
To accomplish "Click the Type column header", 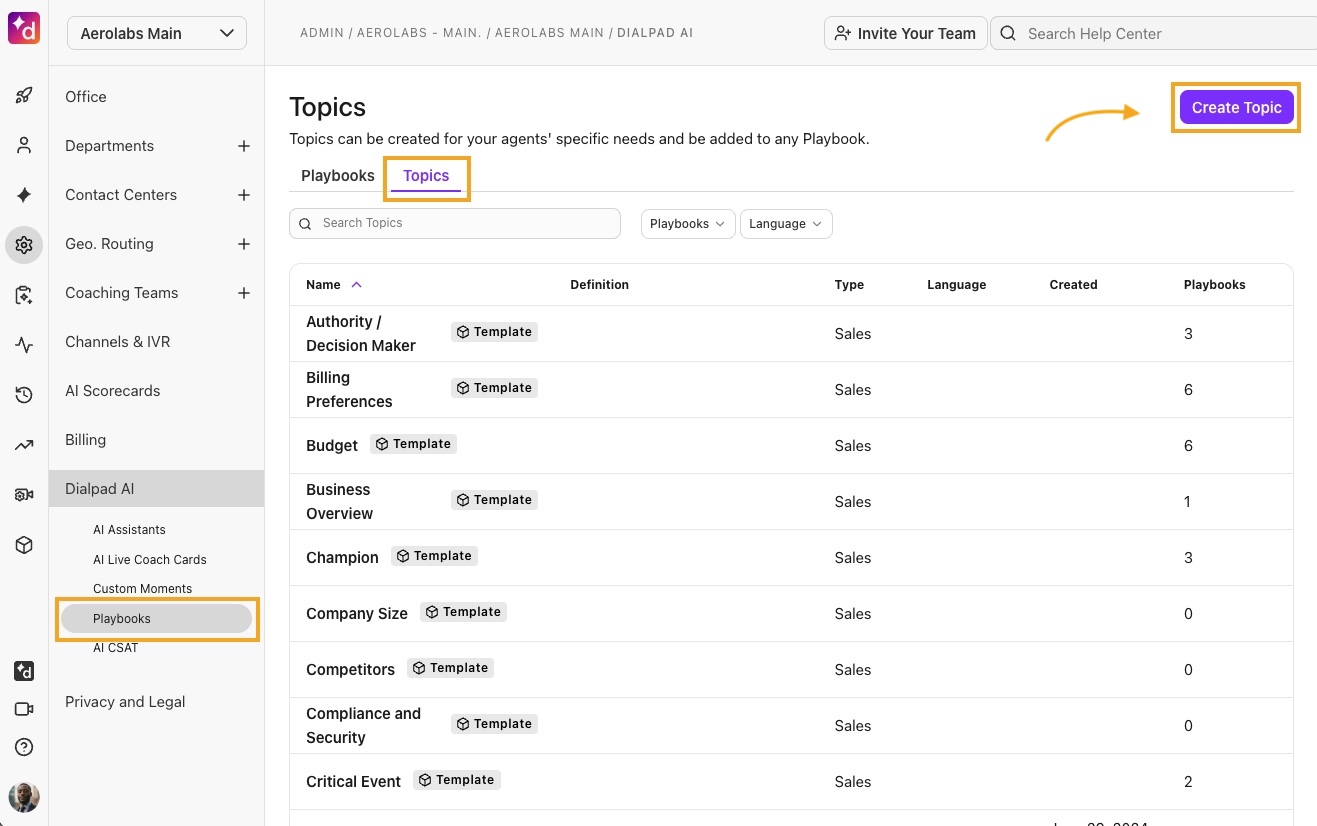I will pos(849,285).
